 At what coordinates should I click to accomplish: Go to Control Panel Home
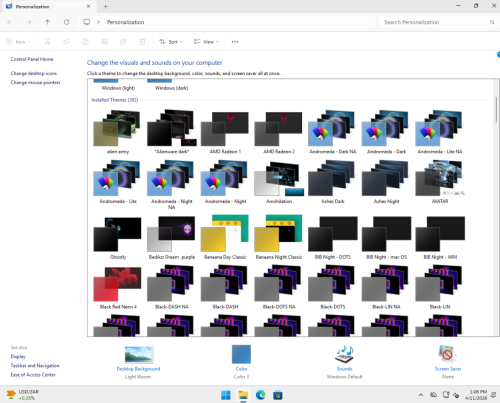point(32,59)
